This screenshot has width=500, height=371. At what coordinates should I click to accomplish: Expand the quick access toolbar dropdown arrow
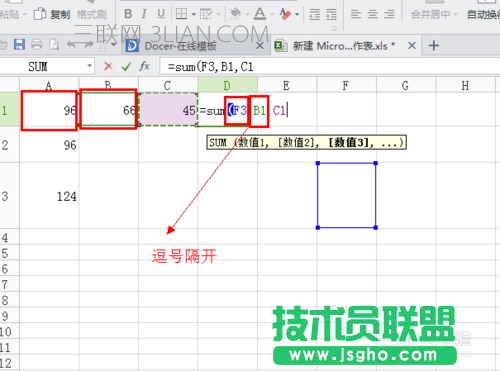(x=114, y=45)
